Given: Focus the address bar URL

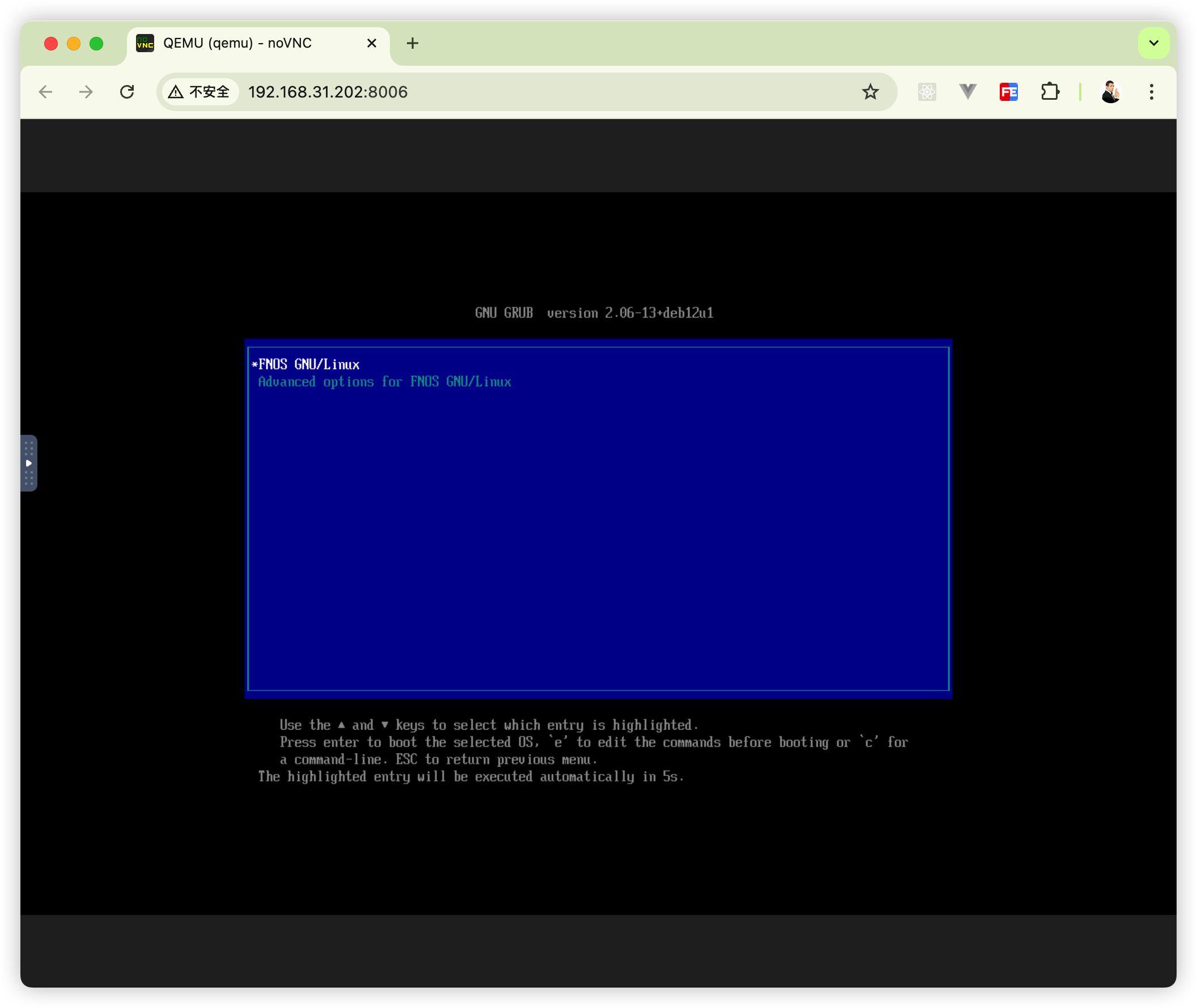Looking at the screenshot, I should [x=514, y=92].
